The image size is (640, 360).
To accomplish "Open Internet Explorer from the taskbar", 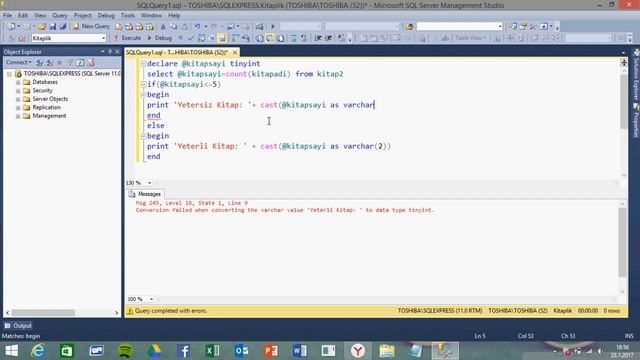I will 38,351.
